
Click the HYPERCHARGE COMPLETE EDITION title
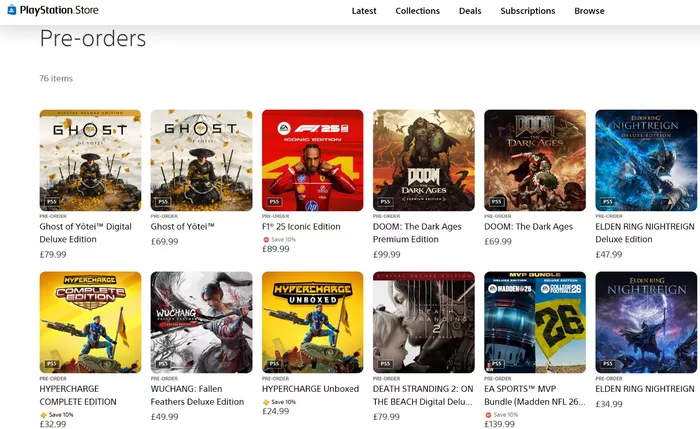(x=78, y=396)
